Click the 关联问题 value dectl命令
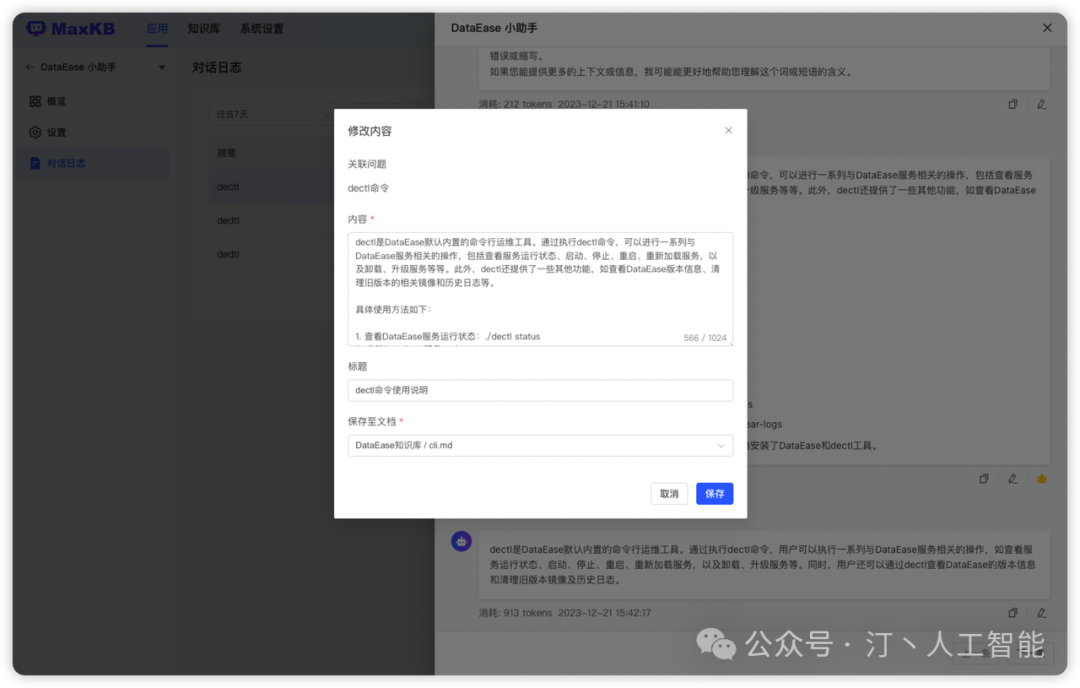This screenshot has height=688, width=1080. click(368, 188)
